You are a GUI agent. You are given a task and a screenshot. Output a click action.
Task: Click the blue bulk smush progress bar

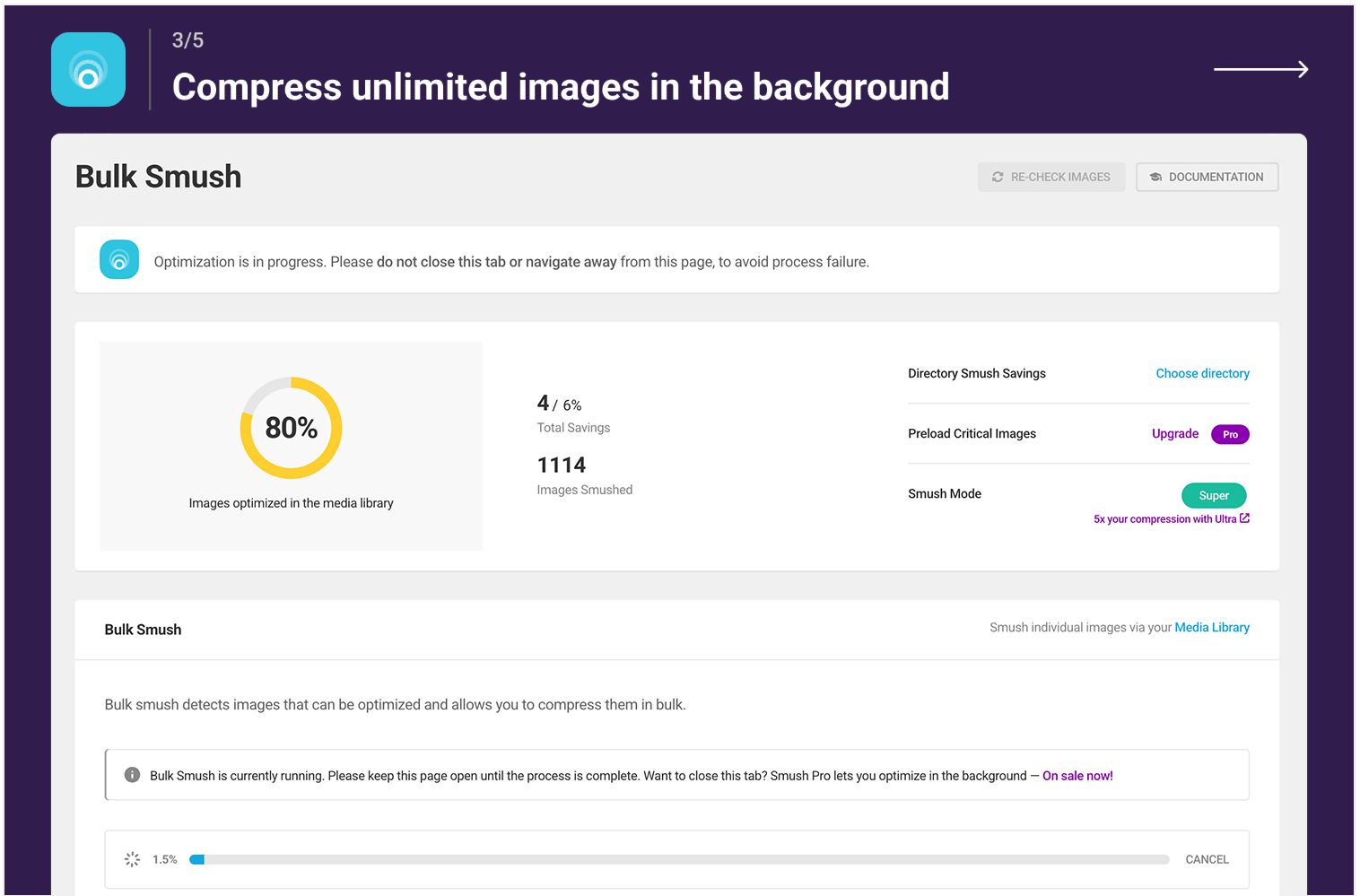196,858
